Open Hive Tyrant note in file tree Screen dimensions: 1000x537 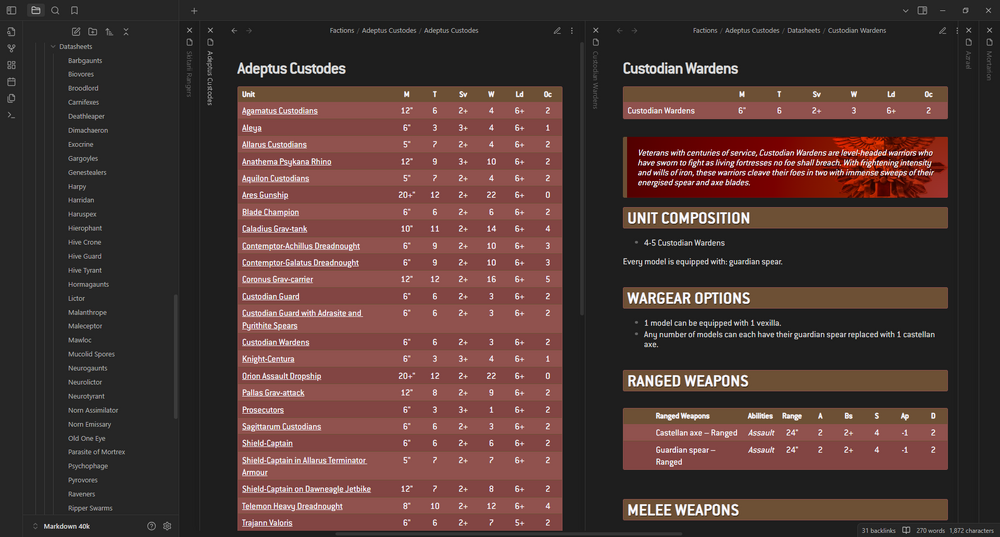point(85,270)
